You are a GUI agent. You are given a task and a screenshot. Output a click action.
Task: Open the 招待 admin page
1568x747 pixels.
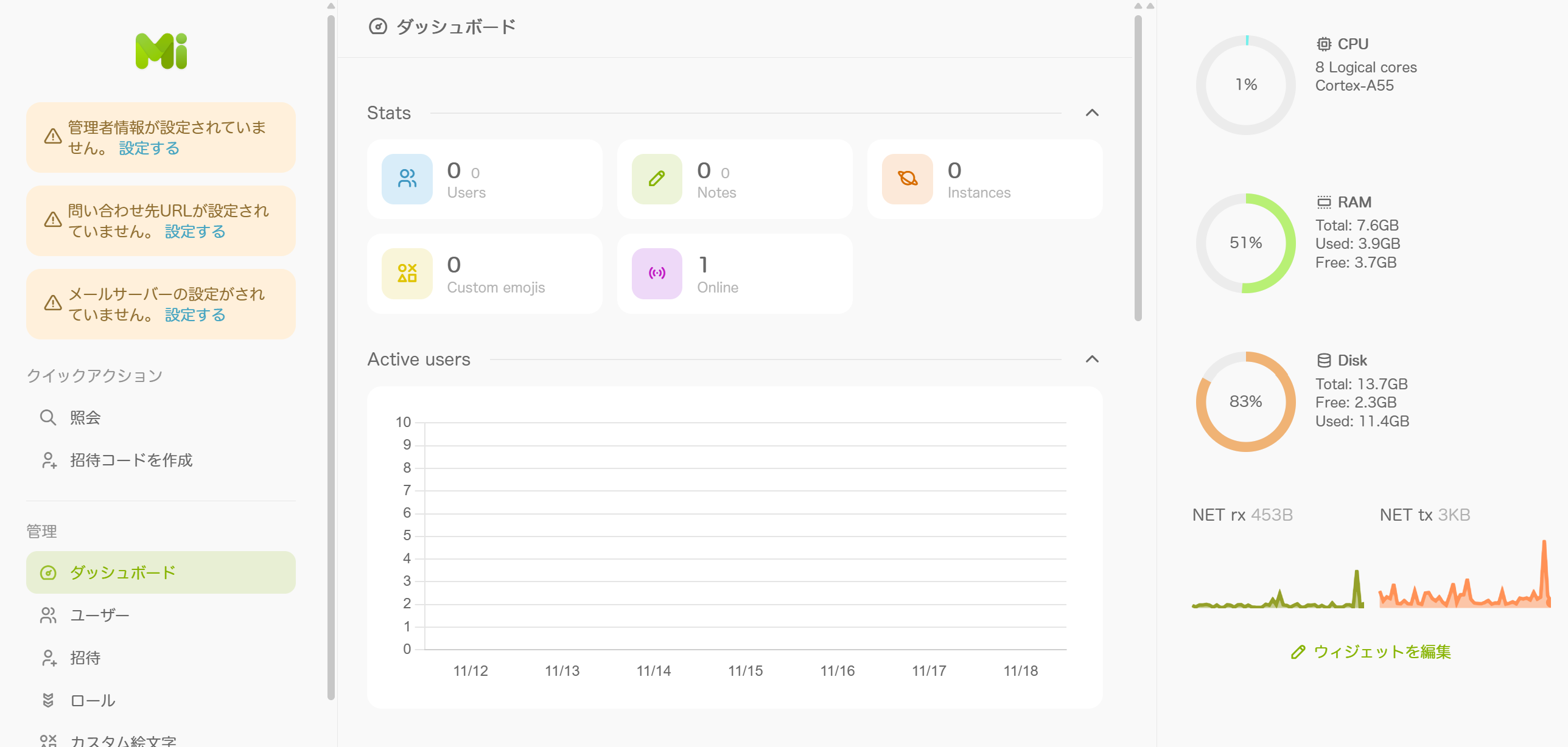[161, 658]
